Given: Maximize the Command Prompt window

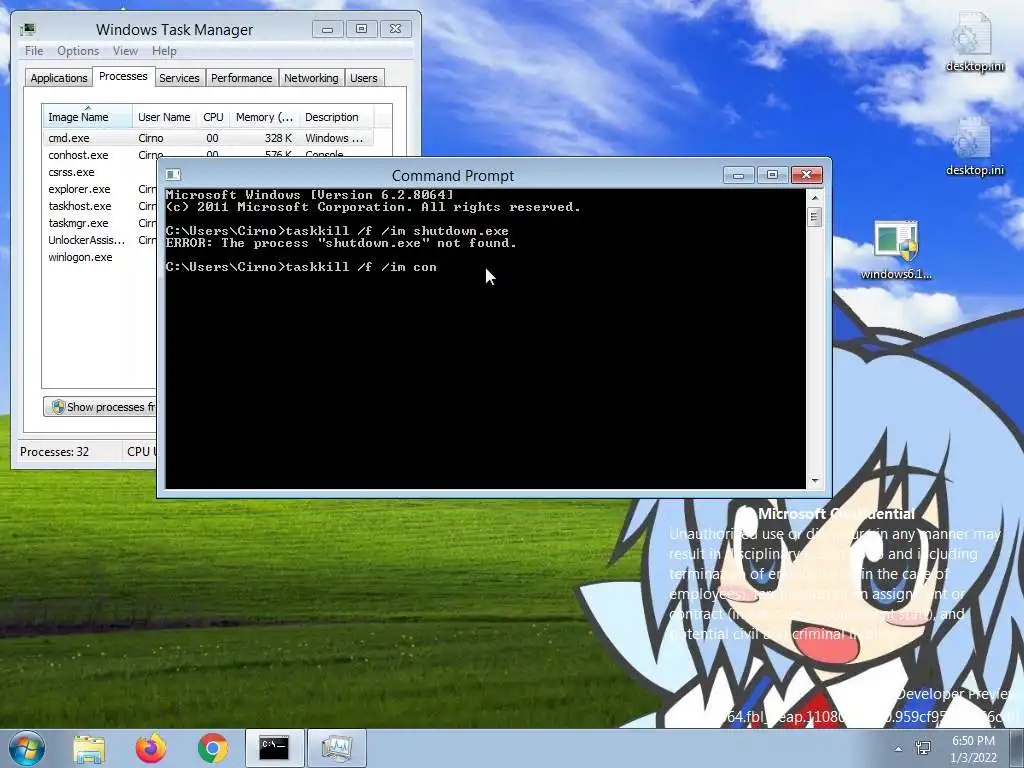Looking at the screenshot, I should point(773,175).
